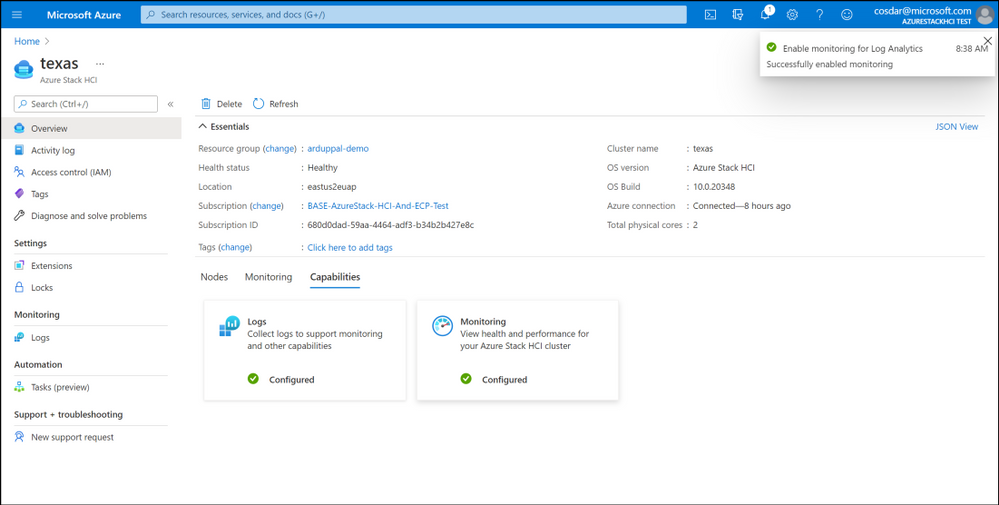This screenshot has height=505, width=999.
Task: Click the Total physical cores value 2
Action: [x=695, y=225]
